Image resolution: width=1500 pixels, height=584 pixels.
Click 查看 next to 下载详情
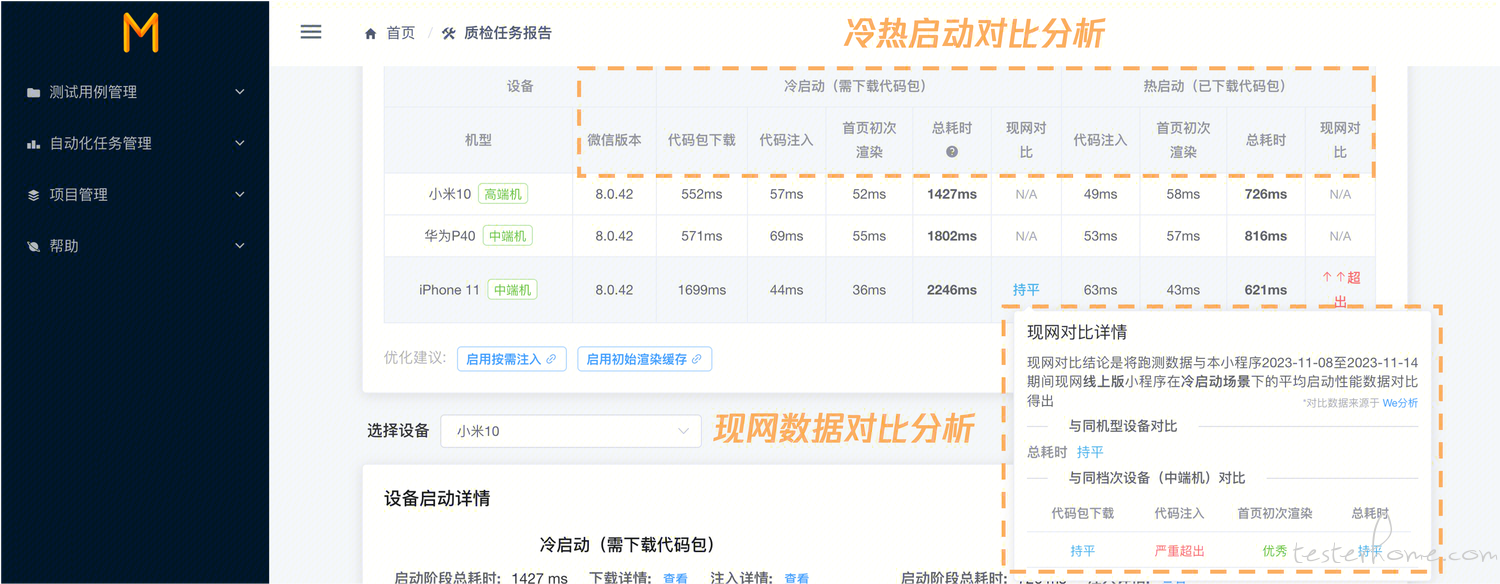coord(675,578)
